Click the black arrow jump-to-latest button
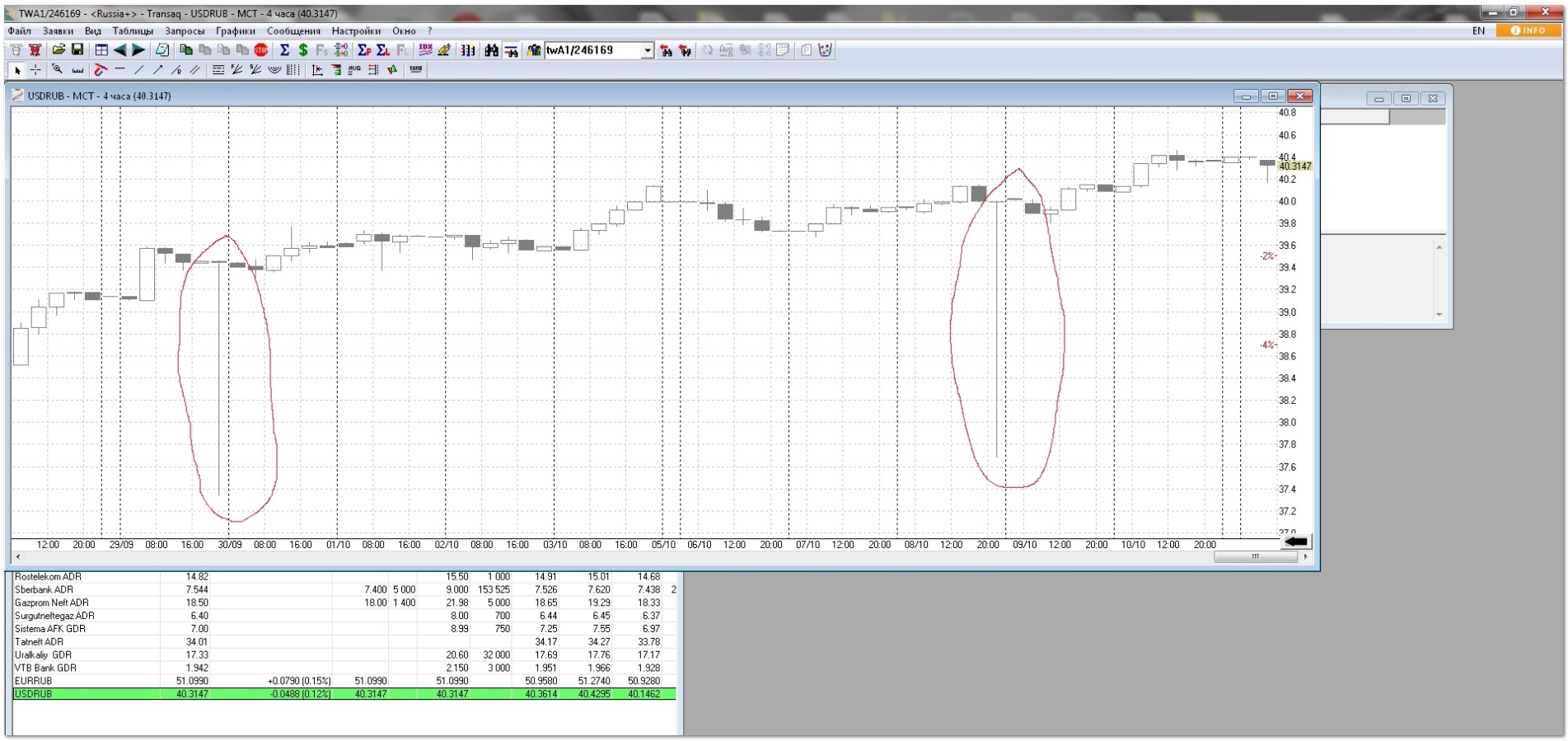This screenshot has width=1568, height=741. (x=1296, y=542)
